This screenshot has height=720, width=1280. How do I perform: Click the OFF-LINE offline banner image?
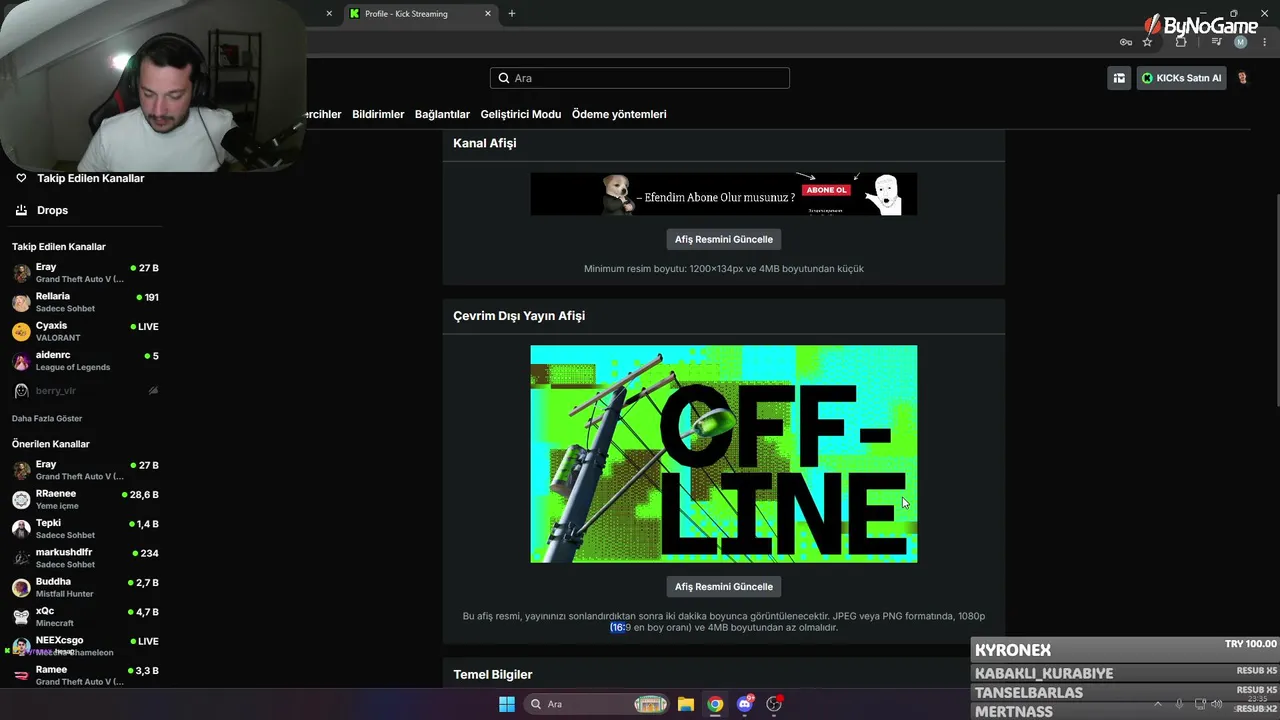tap(724, 454)
